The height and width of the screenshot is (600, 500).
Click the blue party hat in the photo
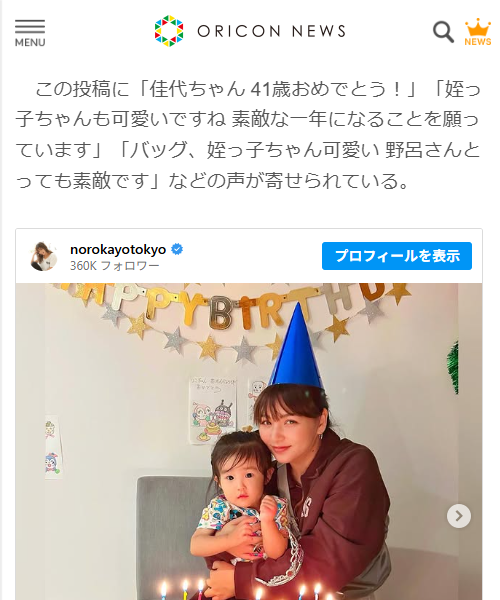295,346
